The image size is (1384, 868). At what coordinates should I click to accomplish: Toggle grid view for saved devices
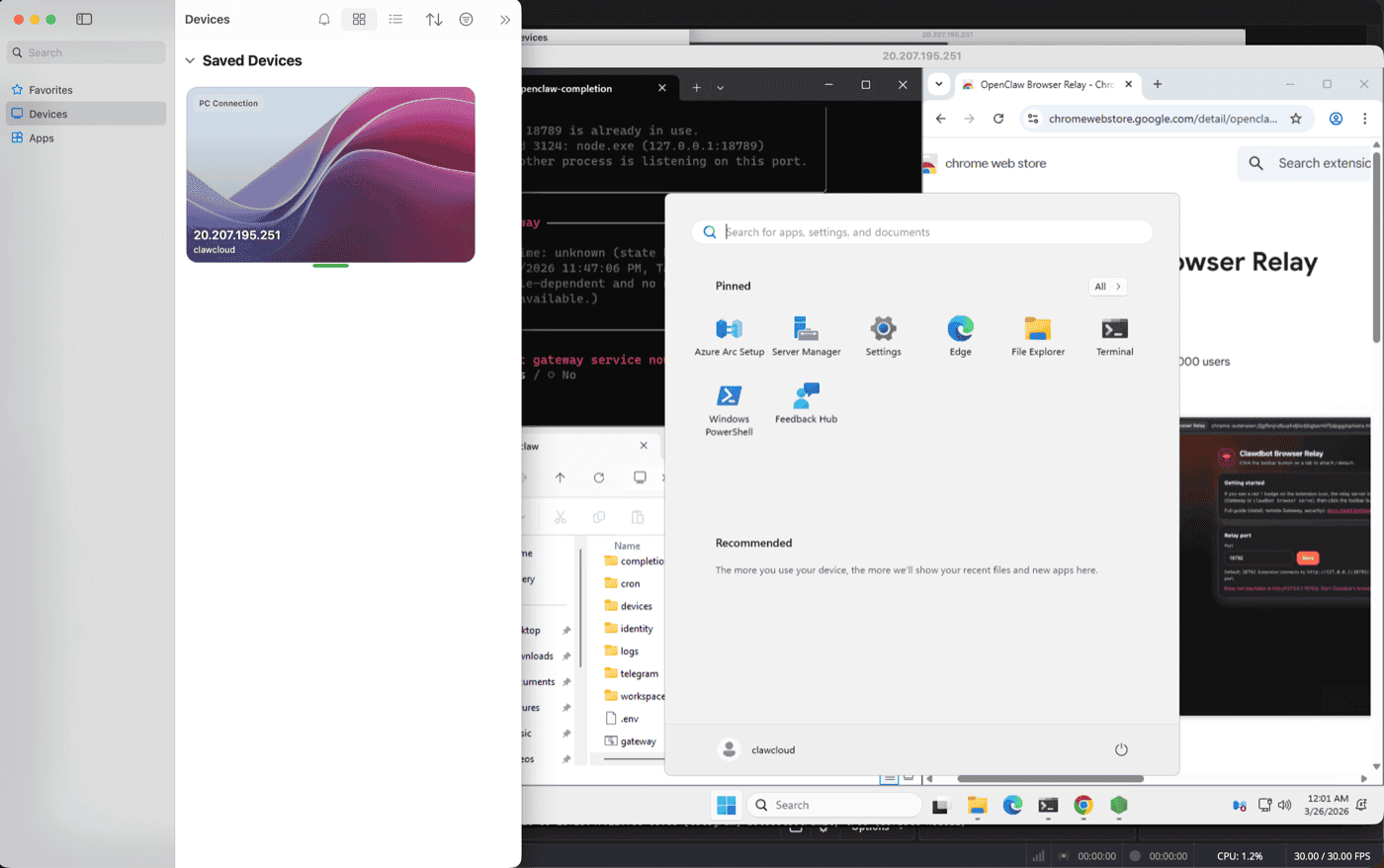pos(358,19)
